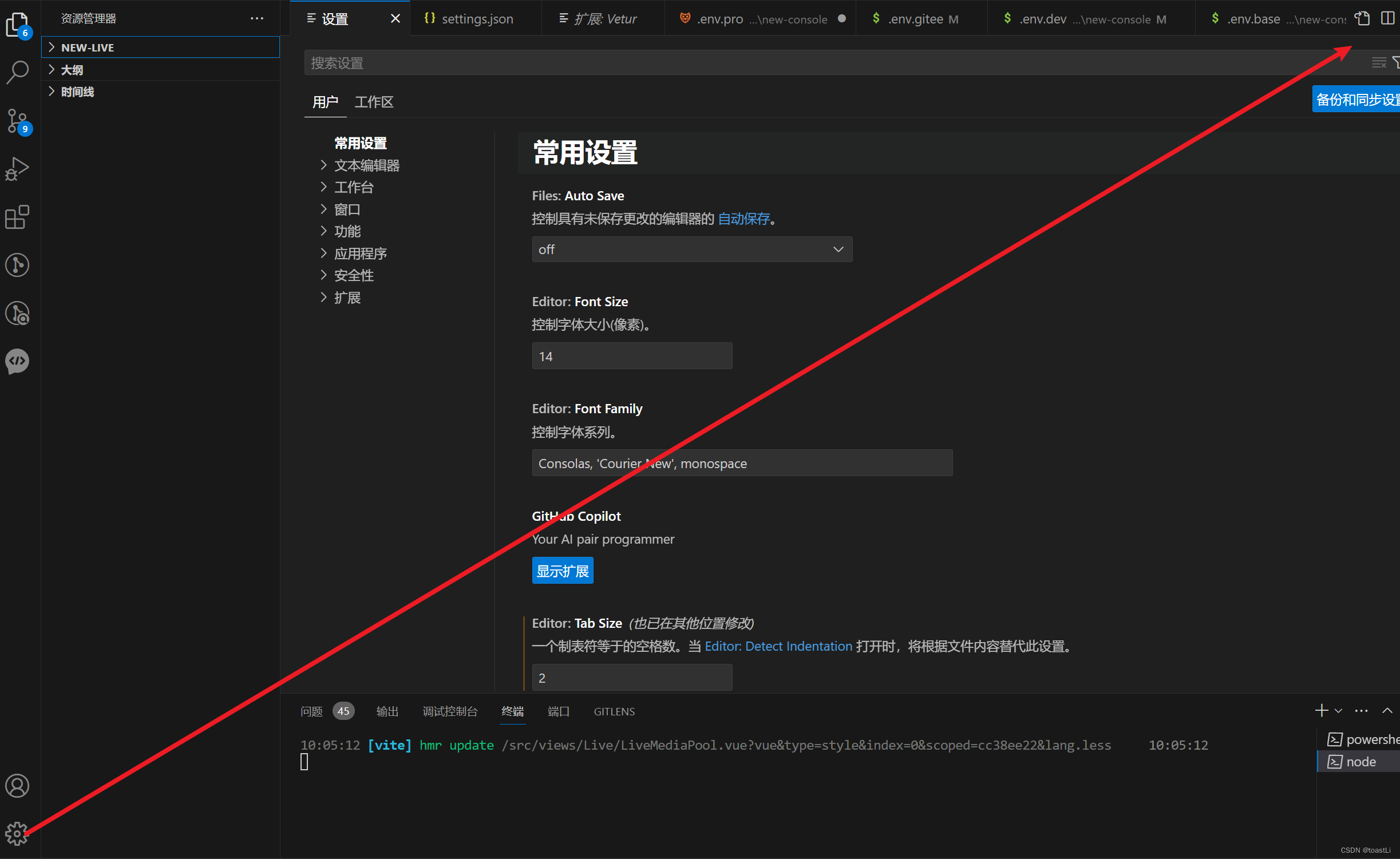1400x859 pixels.
Task: Click split editor right icon
Action: [1387, 19]
